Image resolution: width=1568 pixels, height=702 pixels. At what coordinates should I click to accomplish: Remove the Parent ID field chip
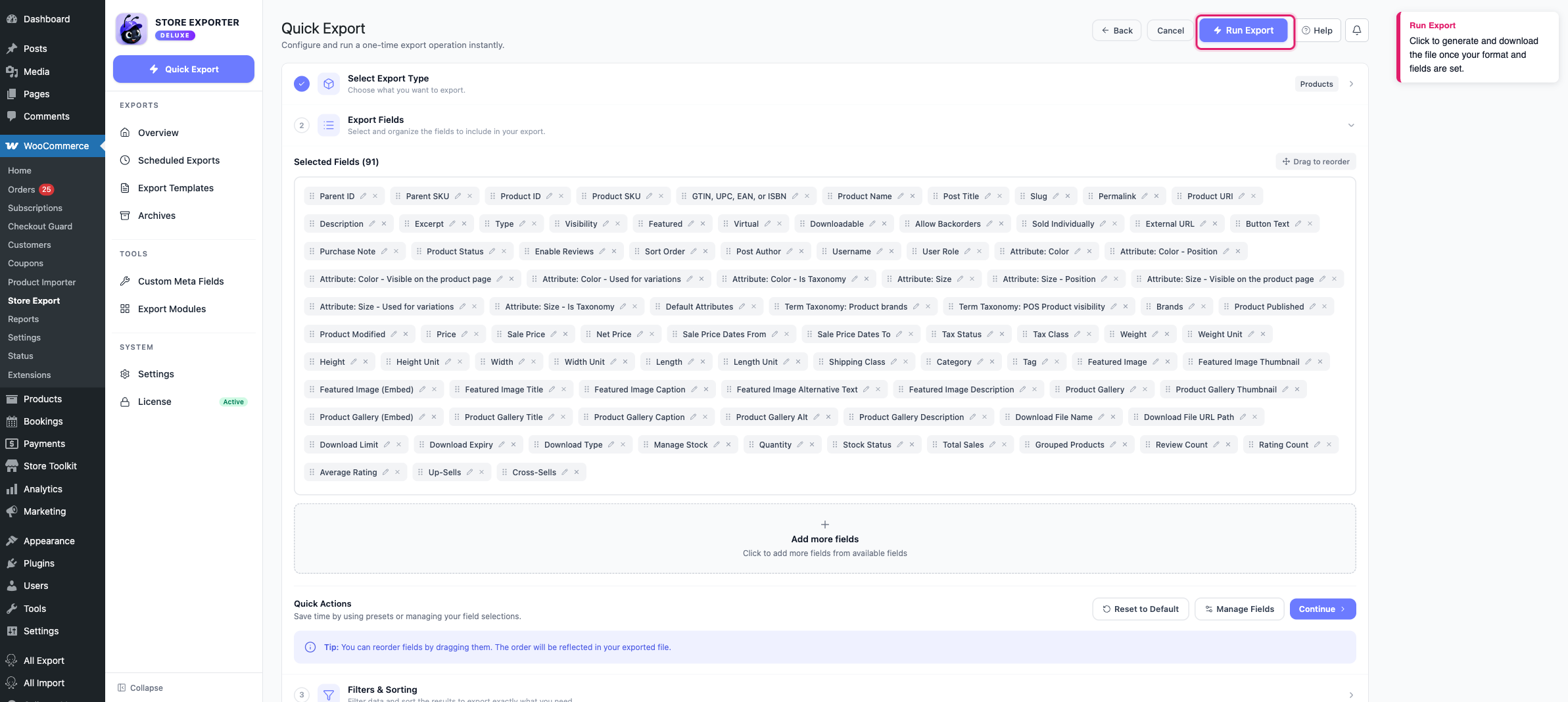[x=375, y=196]
